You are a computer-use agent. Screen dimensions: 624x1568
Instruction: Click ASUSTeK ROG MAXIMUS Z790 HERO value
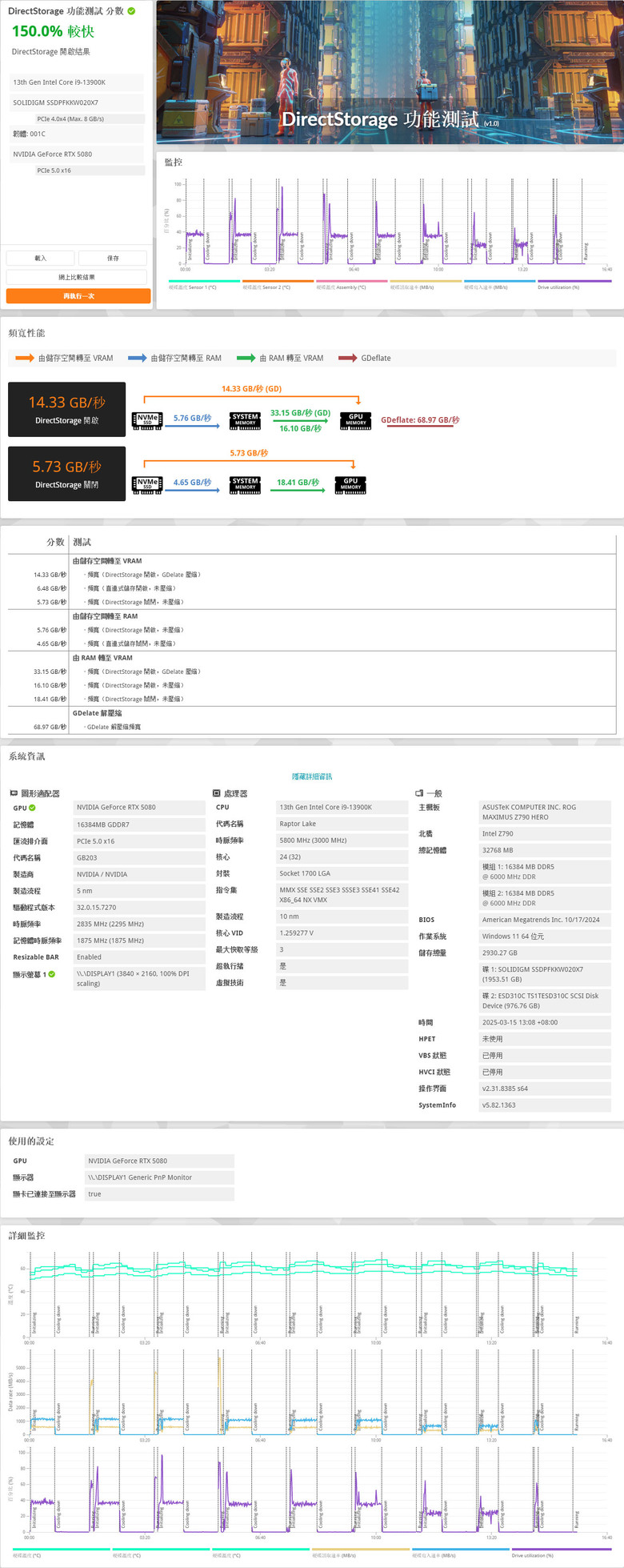[545, 812]
